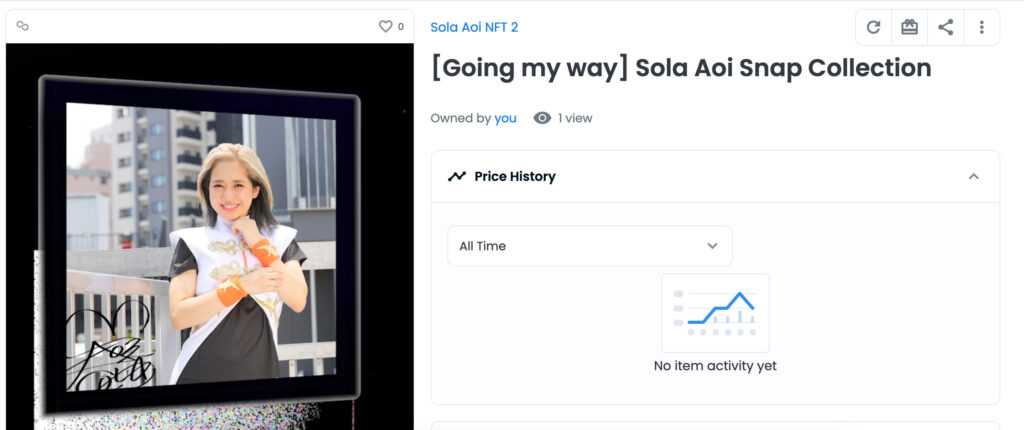Image resolution: width=1024 pixels, height=430 pixels.
Task: Click the "No item activity yet" message
Action: 715,366
